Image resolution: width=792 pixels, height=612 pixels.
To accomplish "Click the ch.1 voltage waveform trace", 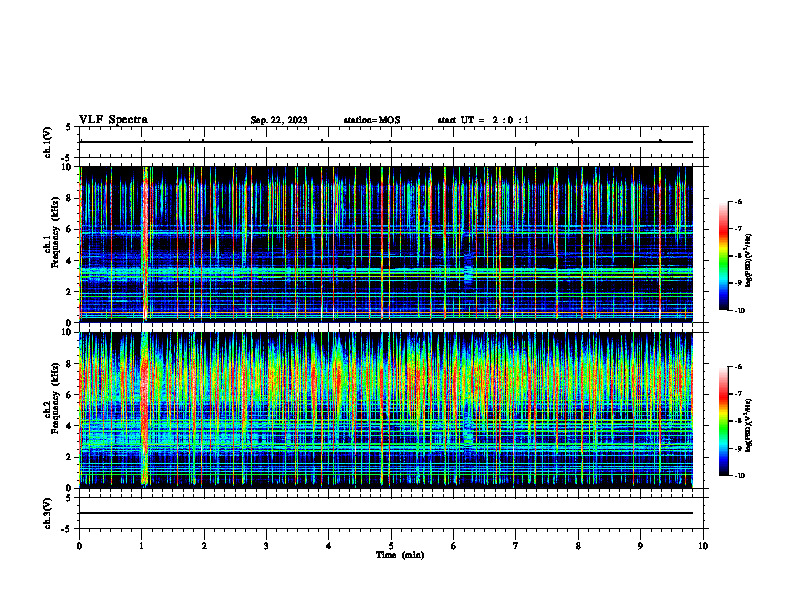I will click(x=386, y=142).
